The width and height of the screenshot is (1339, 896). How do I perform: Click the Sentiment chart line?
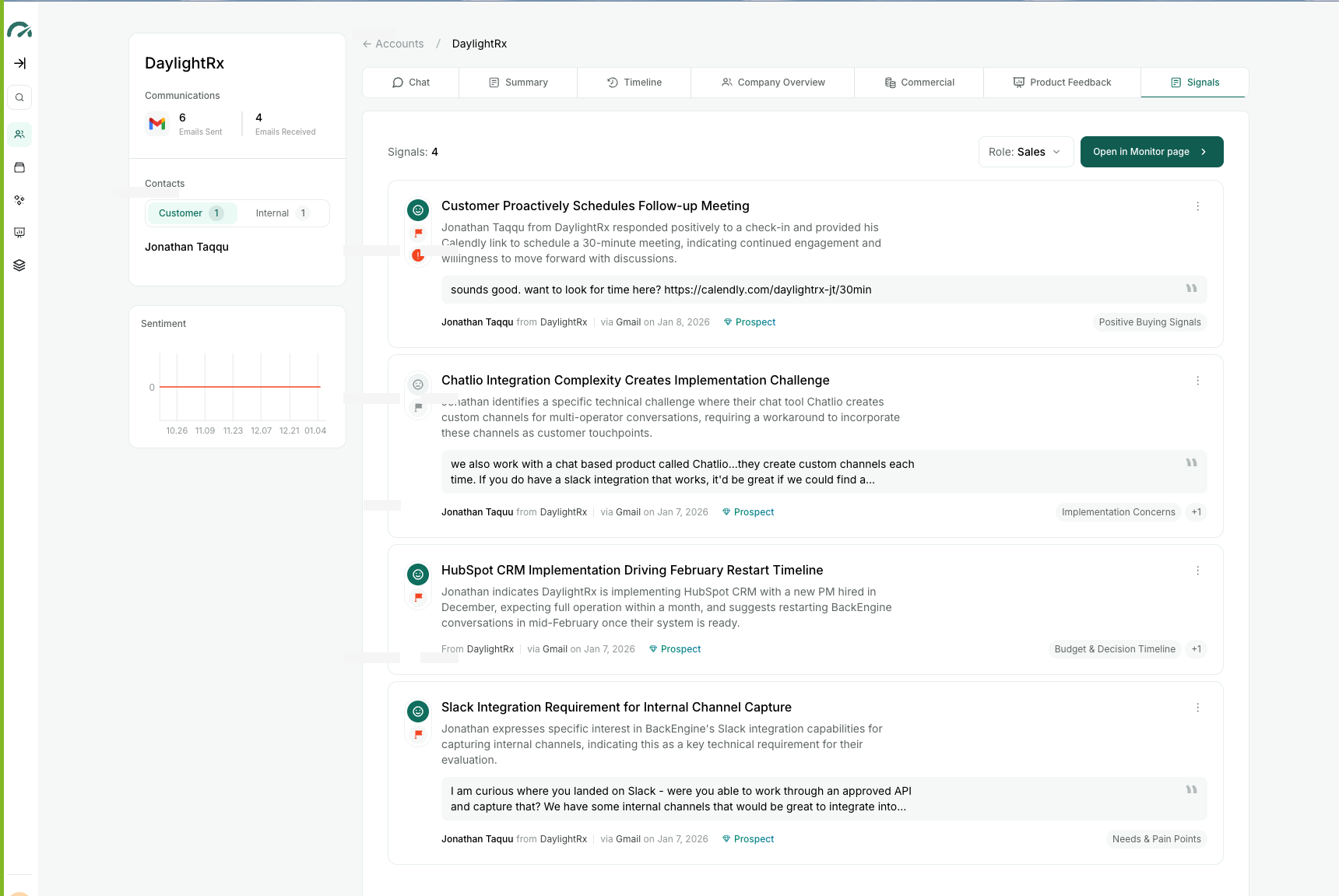pos(237,385)
